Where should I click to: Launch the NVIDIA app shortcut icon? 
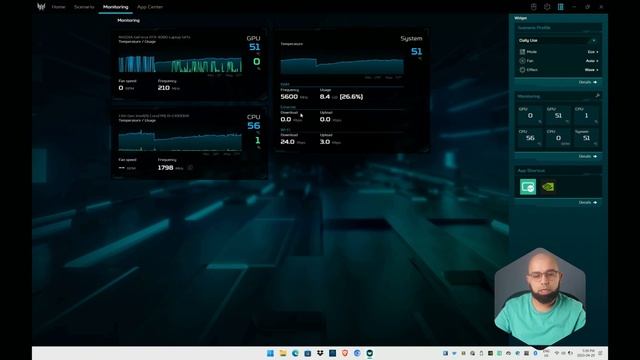(x=548, y=187)
